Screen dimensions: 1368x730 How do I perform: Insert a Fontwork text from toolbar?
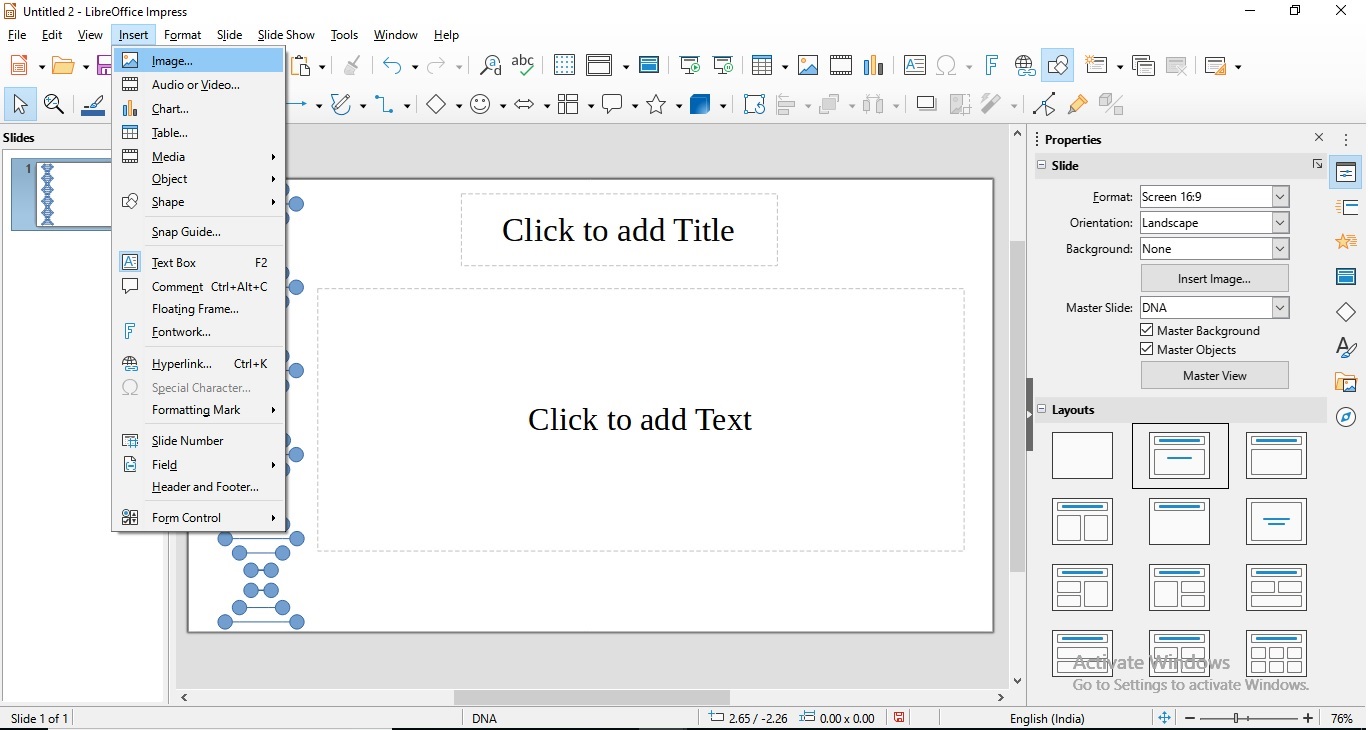(x=990, y=65)
